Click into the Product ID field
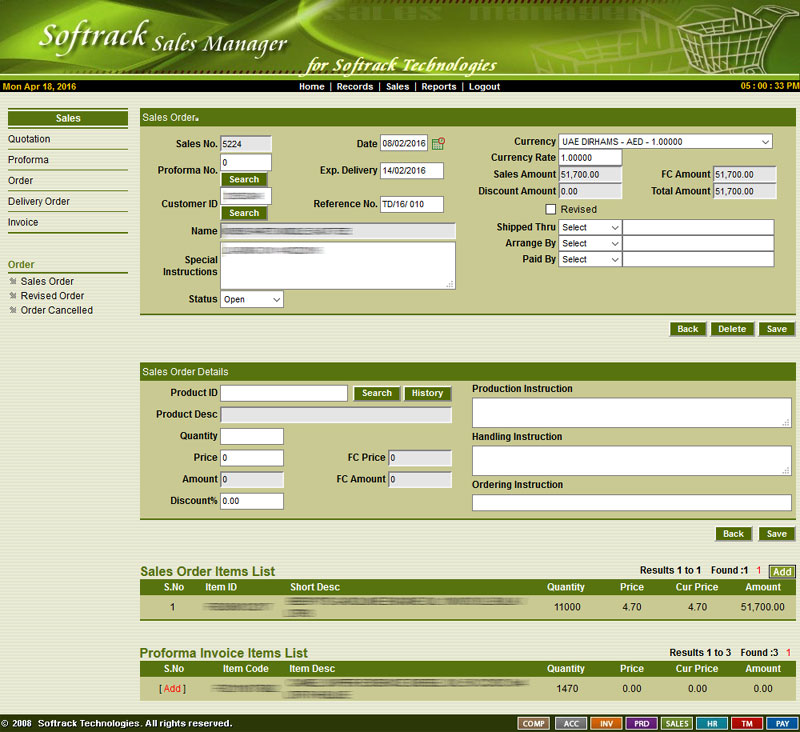 coord(284,394)
